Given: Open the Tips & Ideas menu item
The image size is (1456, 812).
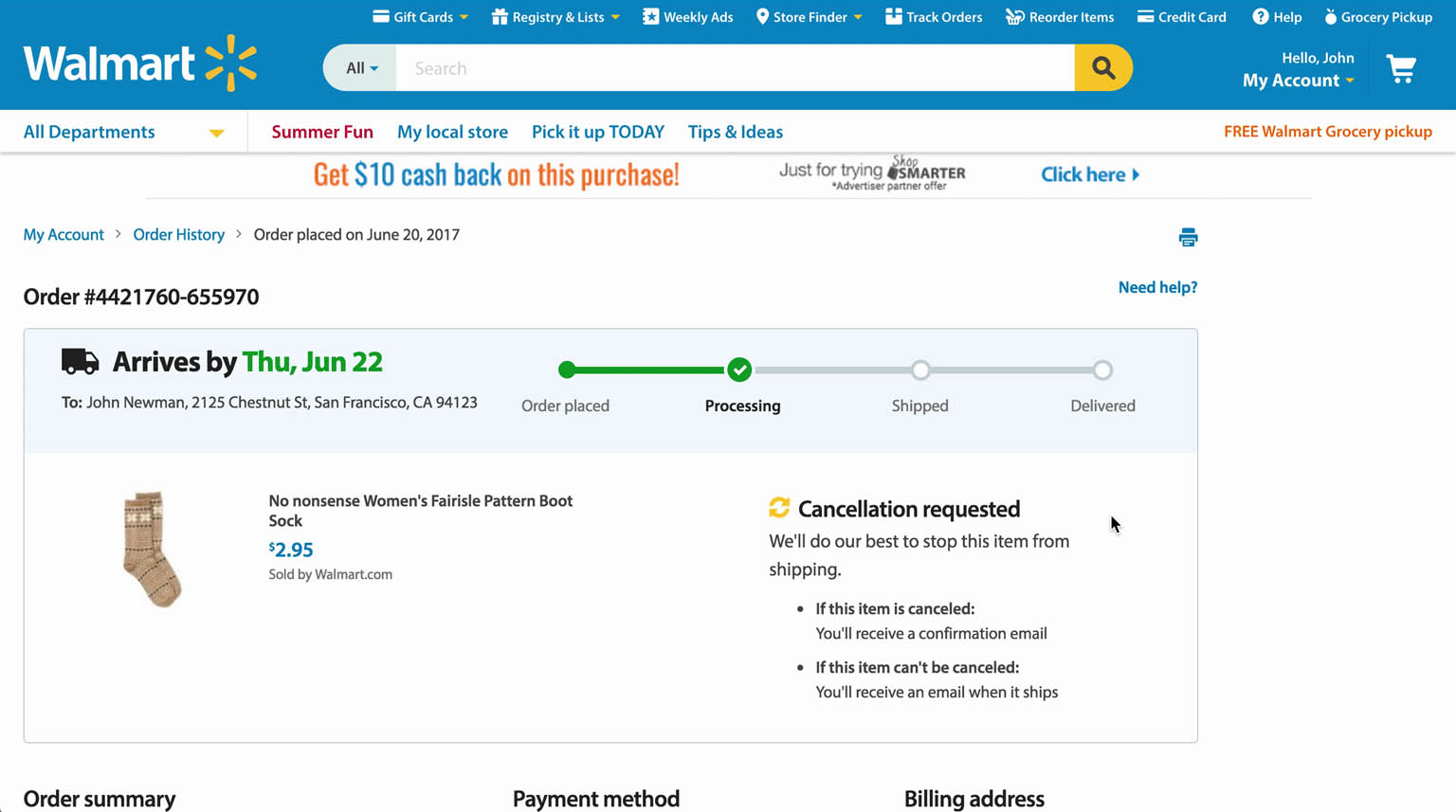Looking at the screenshot, I should [735, 132].
